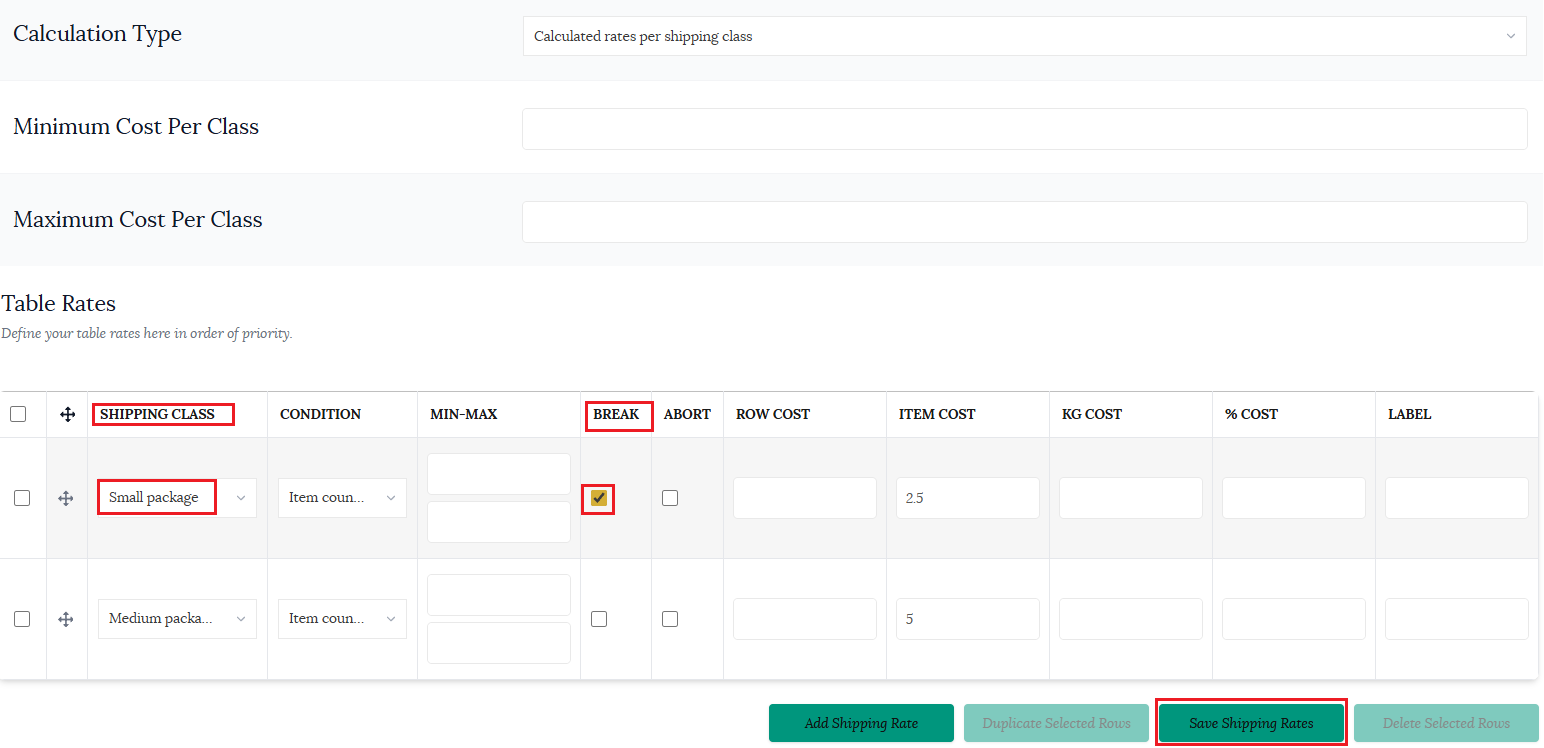Click the drag handle icon in the table header
This screenshot has height=748, width=1544.
67,414
